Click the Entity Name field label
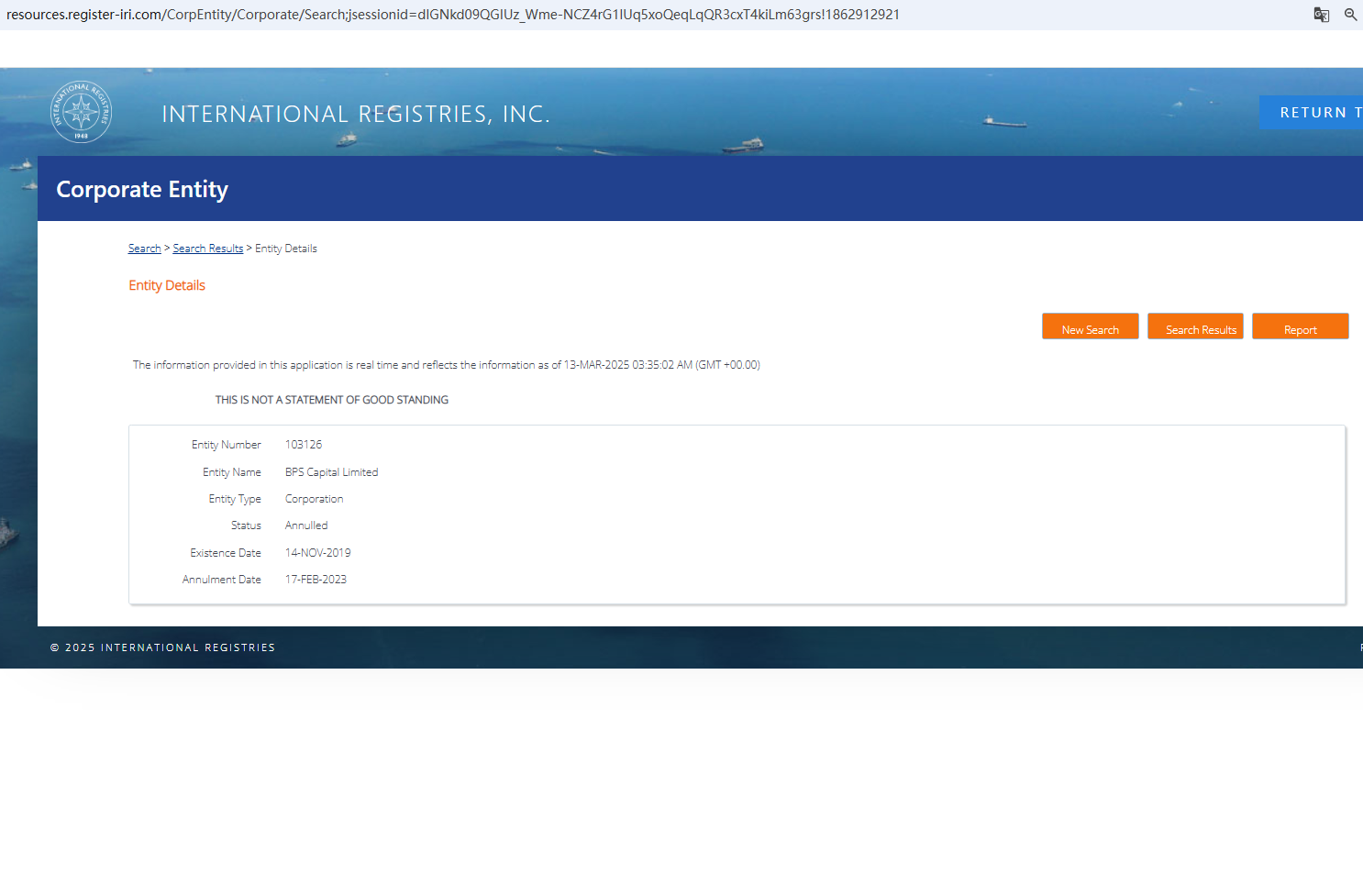1363x896 pixels. (x=232, y=472)
